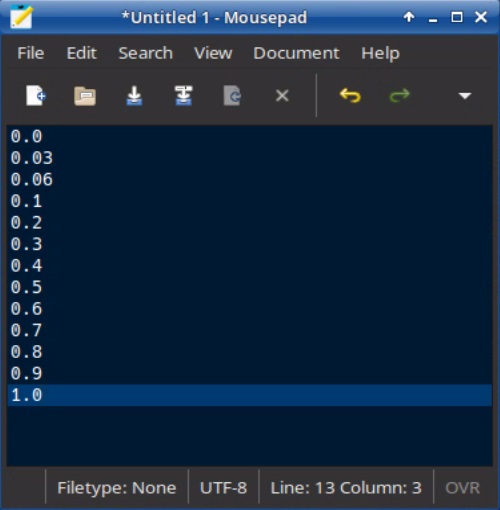Click the Line 13 Column 3 indicator
Viewport: 500px width, 510px height.
click(346, 488)
